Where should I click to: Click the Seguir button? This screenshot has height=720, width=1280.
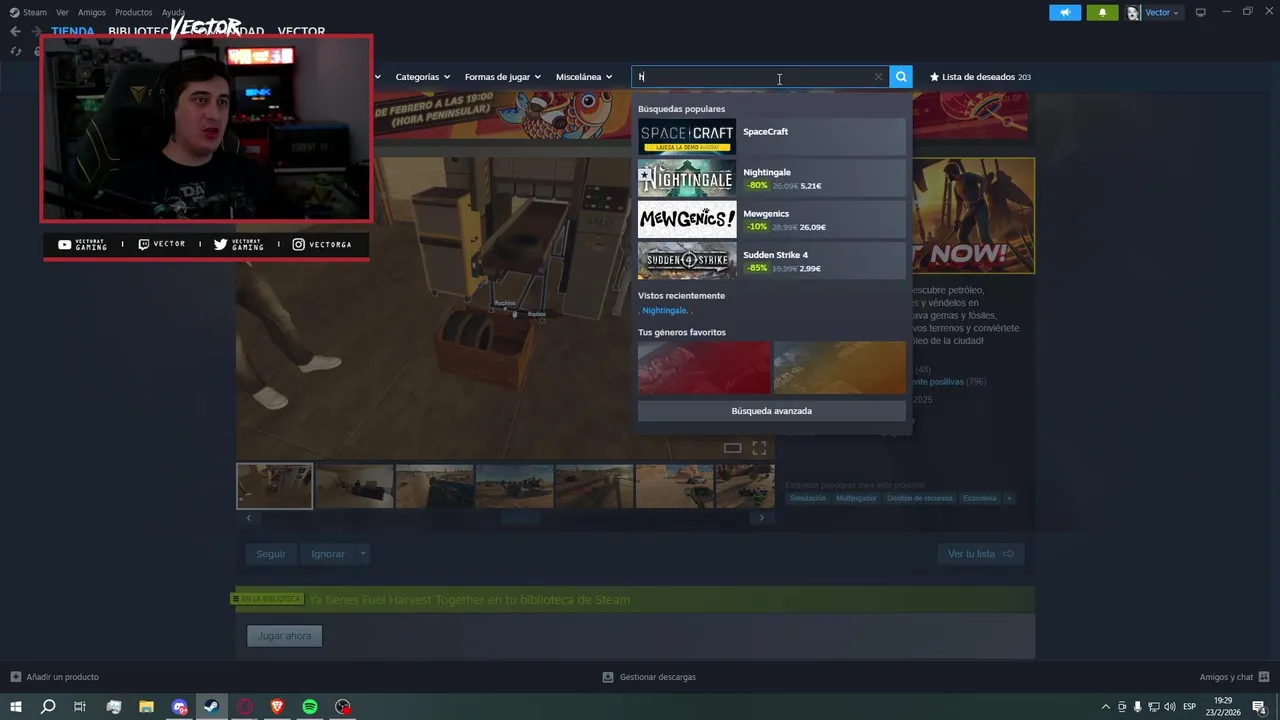[x=271, y=554]
